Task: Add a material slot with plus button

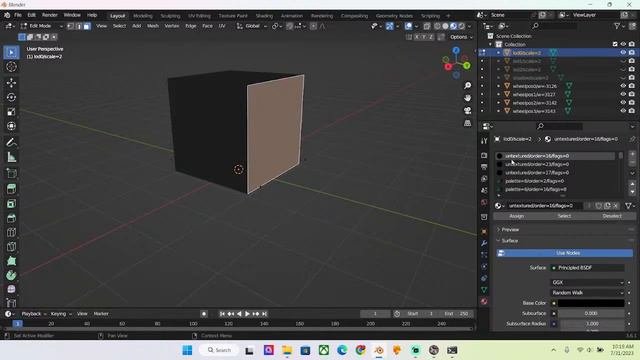Action: coord(632,154)
